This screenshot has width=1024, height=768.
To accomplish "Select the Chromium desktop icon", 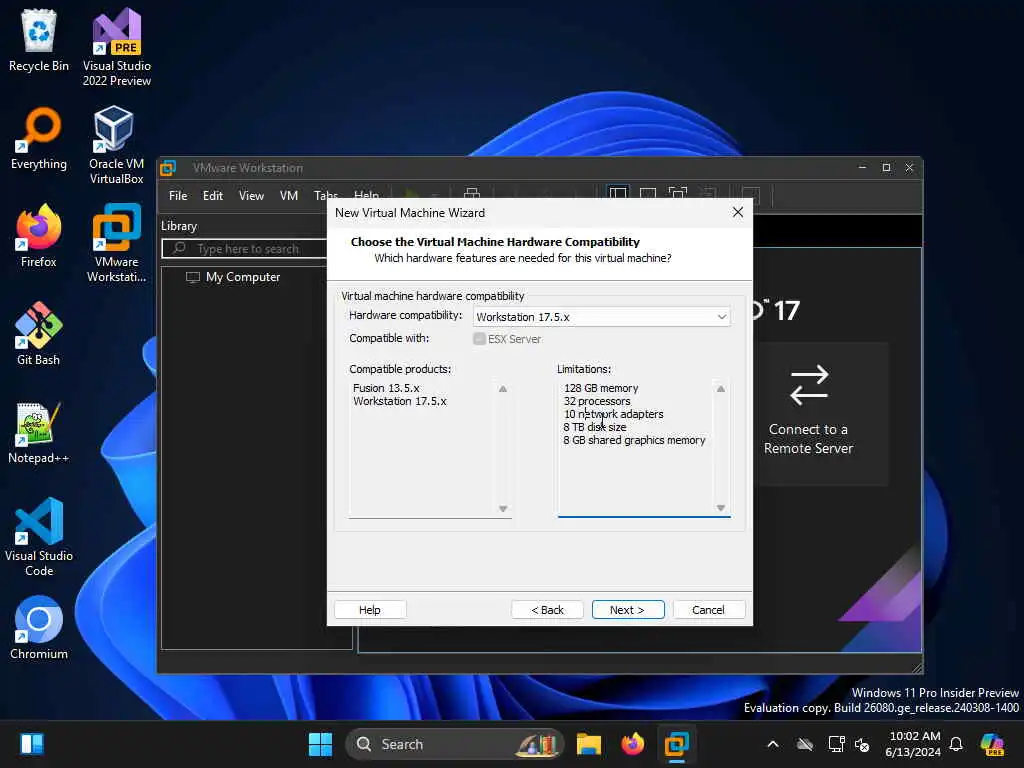I will pyautogui.click(x=39, y=628).
